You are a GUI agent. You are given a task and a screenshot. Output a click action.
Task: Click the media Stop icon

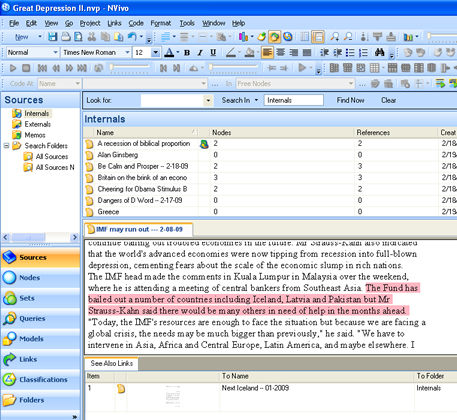pos(26,68)
